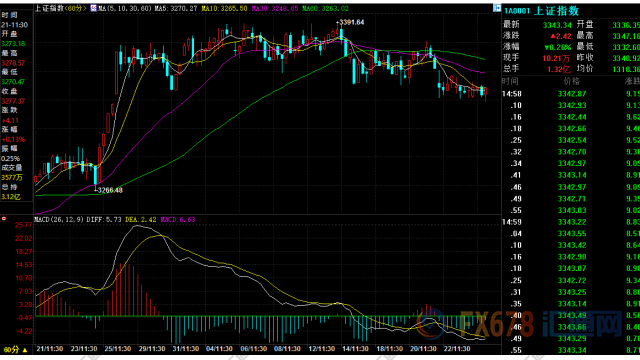Click the MA indicator settings icon
Viewport: 640px width, 360px height.
93,8
